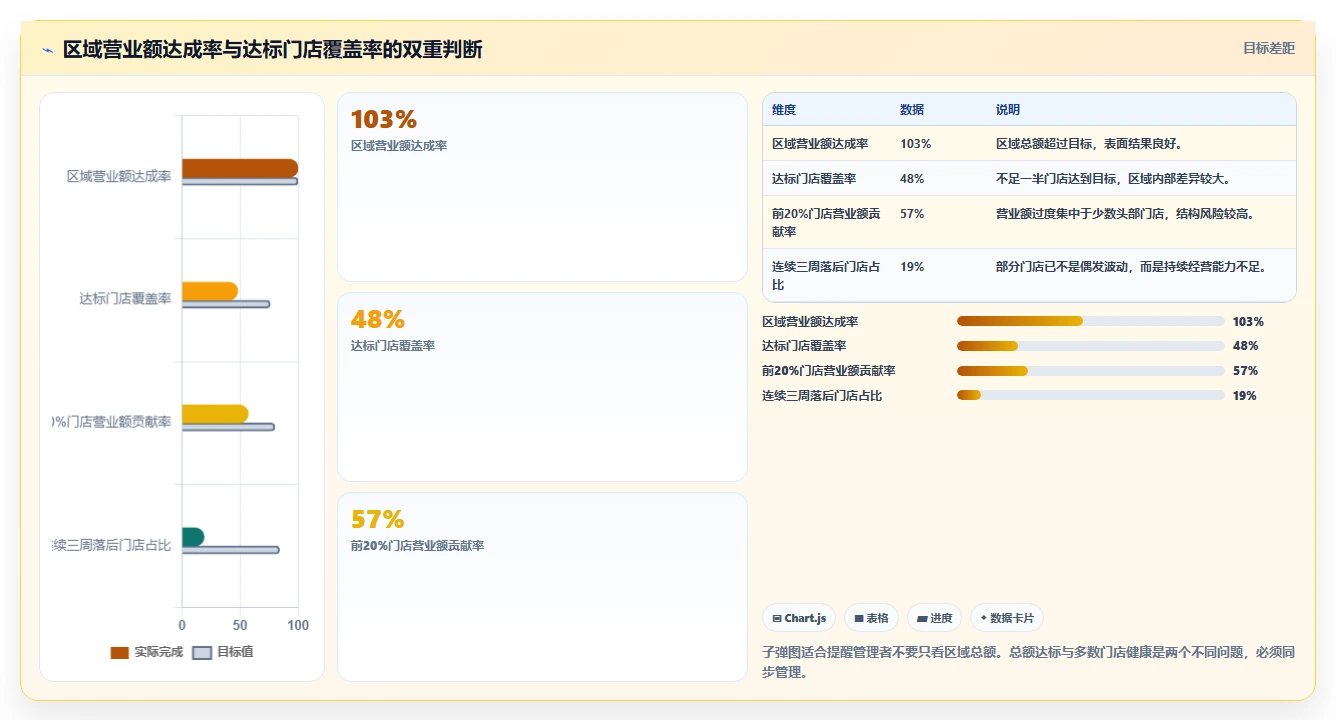The height and width of the screenshot is (720, 1336).
Task: Click the 103% value in the table
Action: 915,144
